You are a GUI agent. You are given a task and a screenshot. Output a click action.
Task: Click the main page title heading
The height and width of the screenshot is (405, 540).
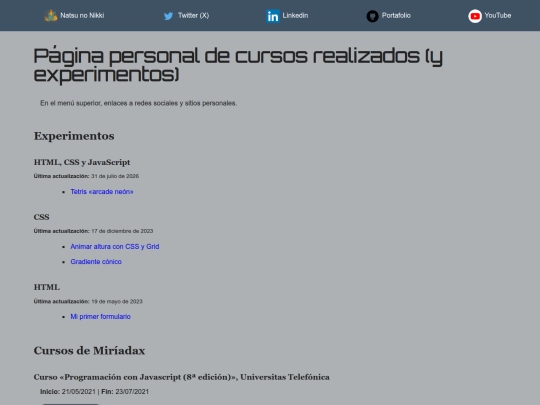tap(238, 65)
